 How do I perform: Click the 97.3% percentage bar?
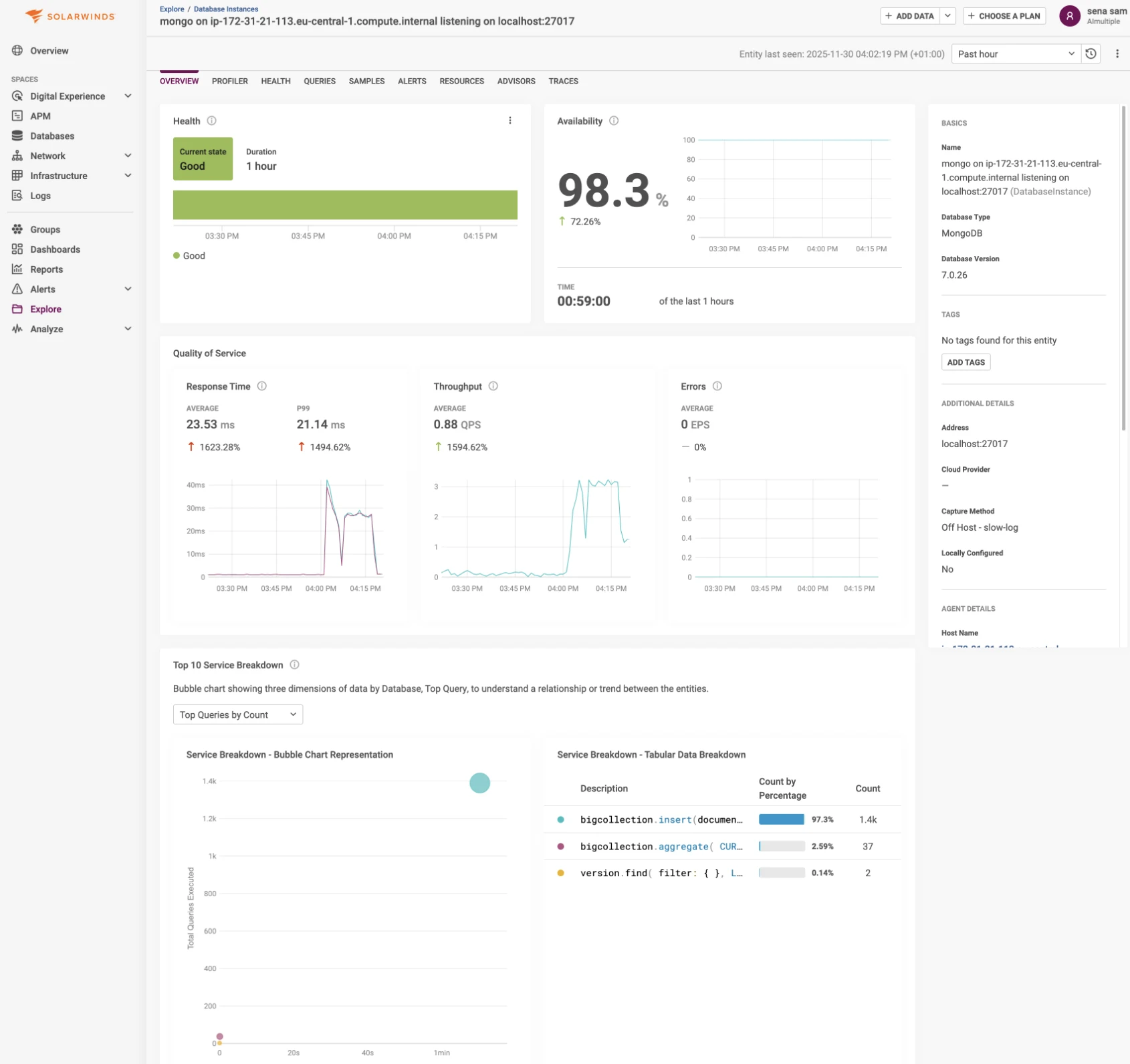coord(781,819)
